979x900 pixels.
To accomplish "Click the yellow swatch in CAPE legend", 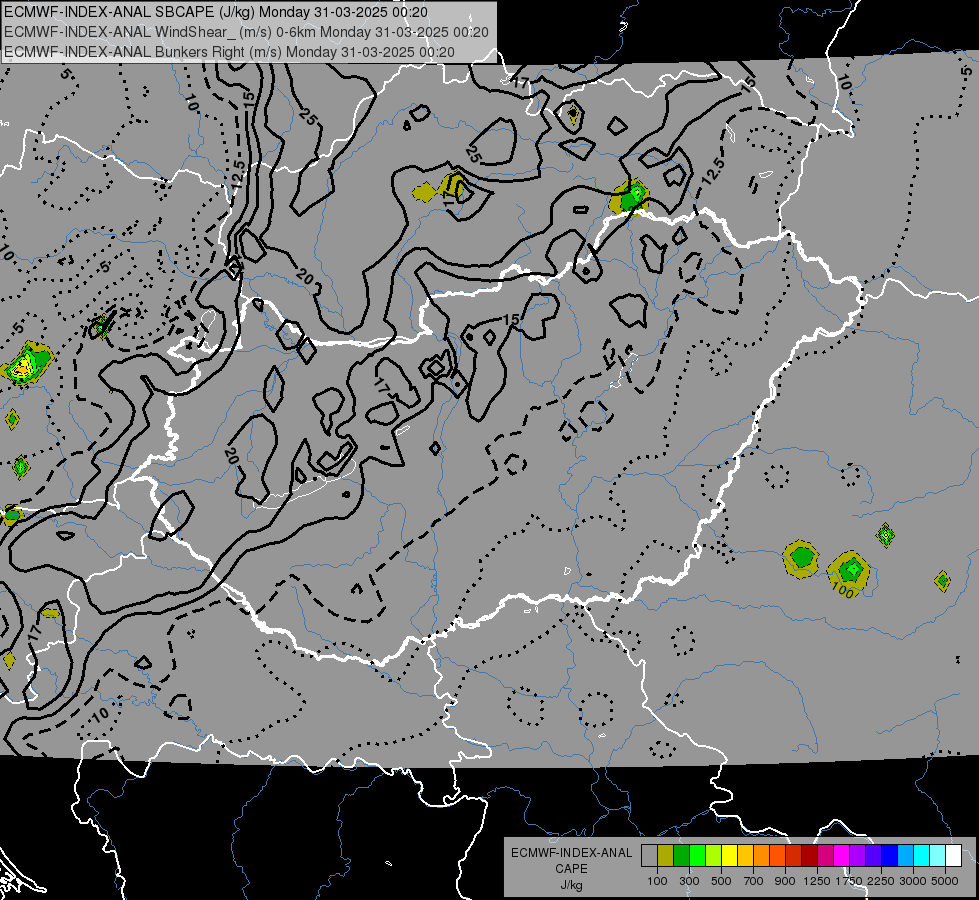I will (729, 855).
